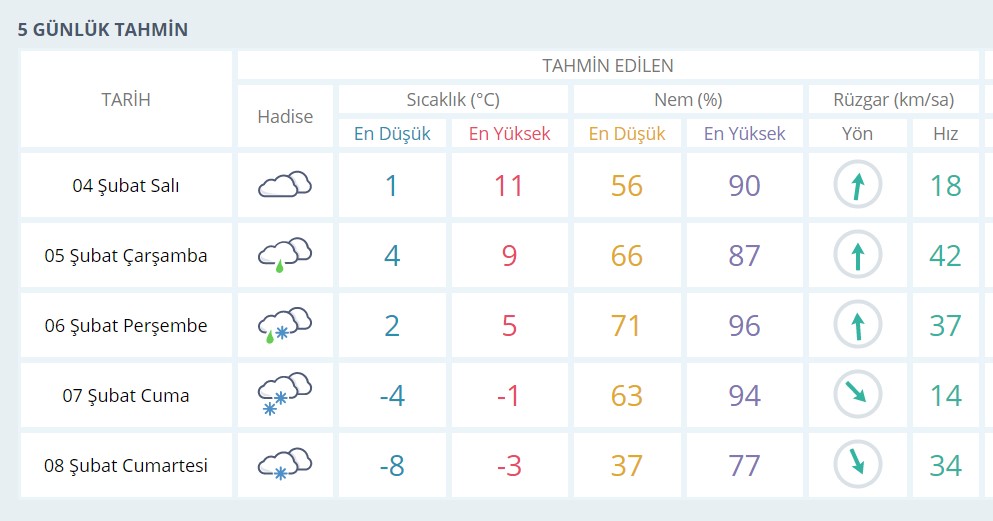Click the wind direction arrow for 08 Şubat Cumartesi
Image resolution: width=993 pixels, height=521 pixels.
click(857, 465)
